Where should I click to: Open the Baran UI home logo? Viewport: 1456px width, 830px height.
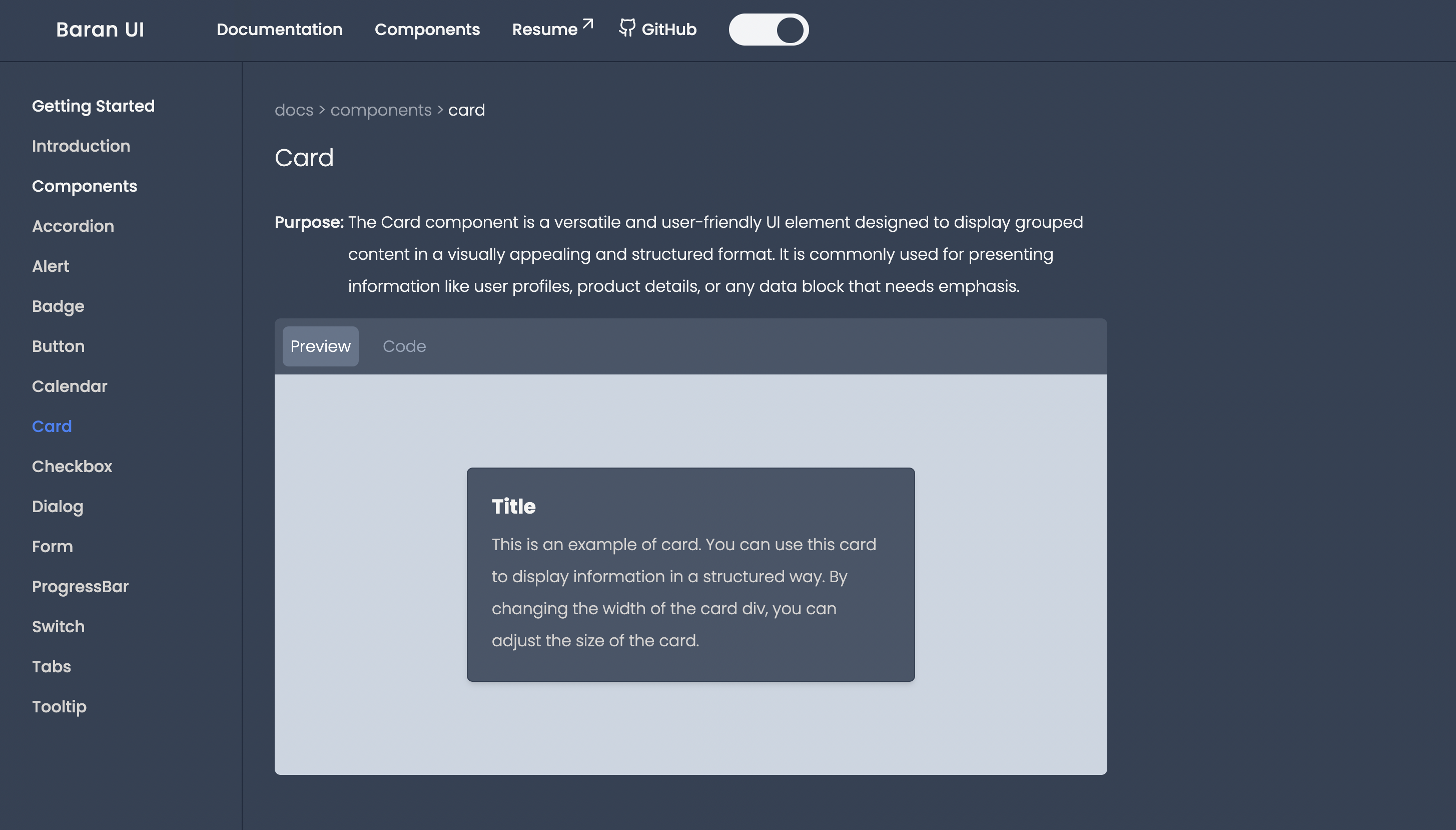(100, 30)
